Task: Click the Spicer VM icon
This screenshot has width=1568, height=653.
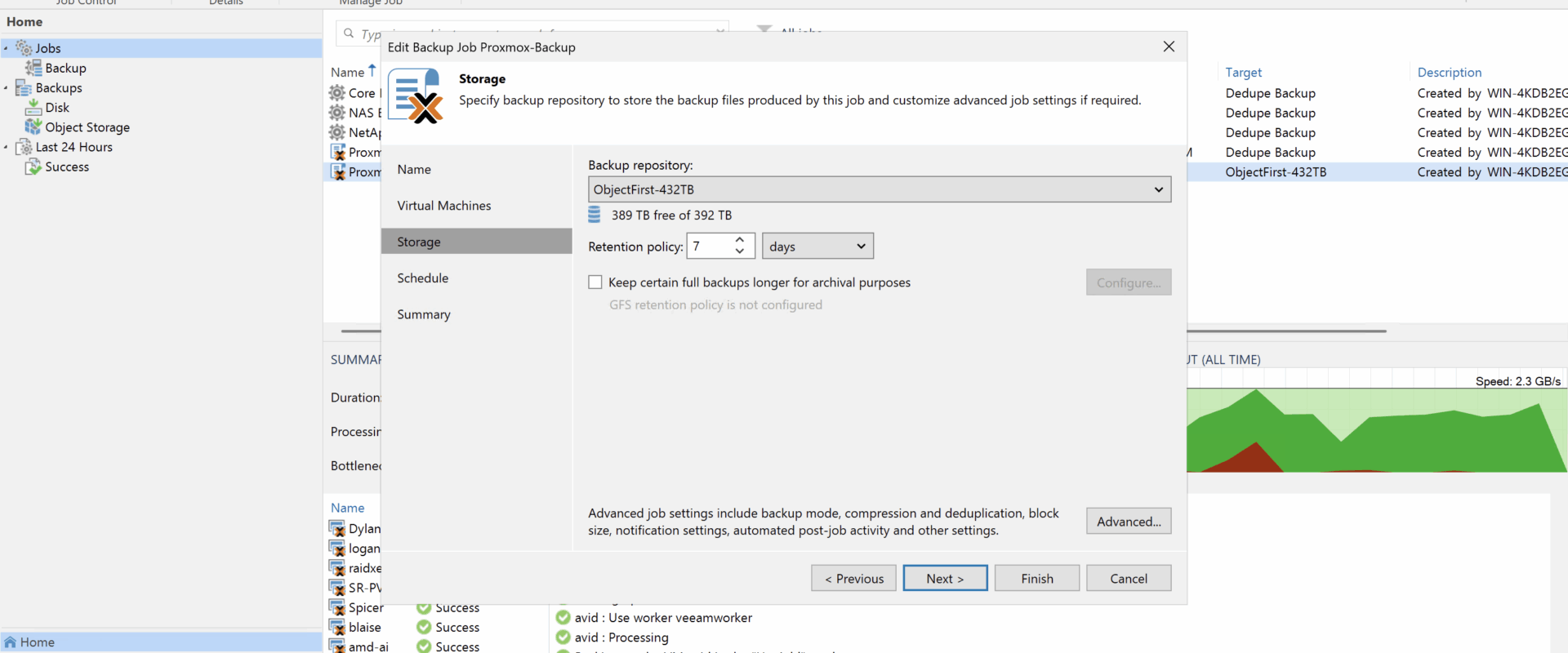Action: pyautogui.click(x=337, y=607)
